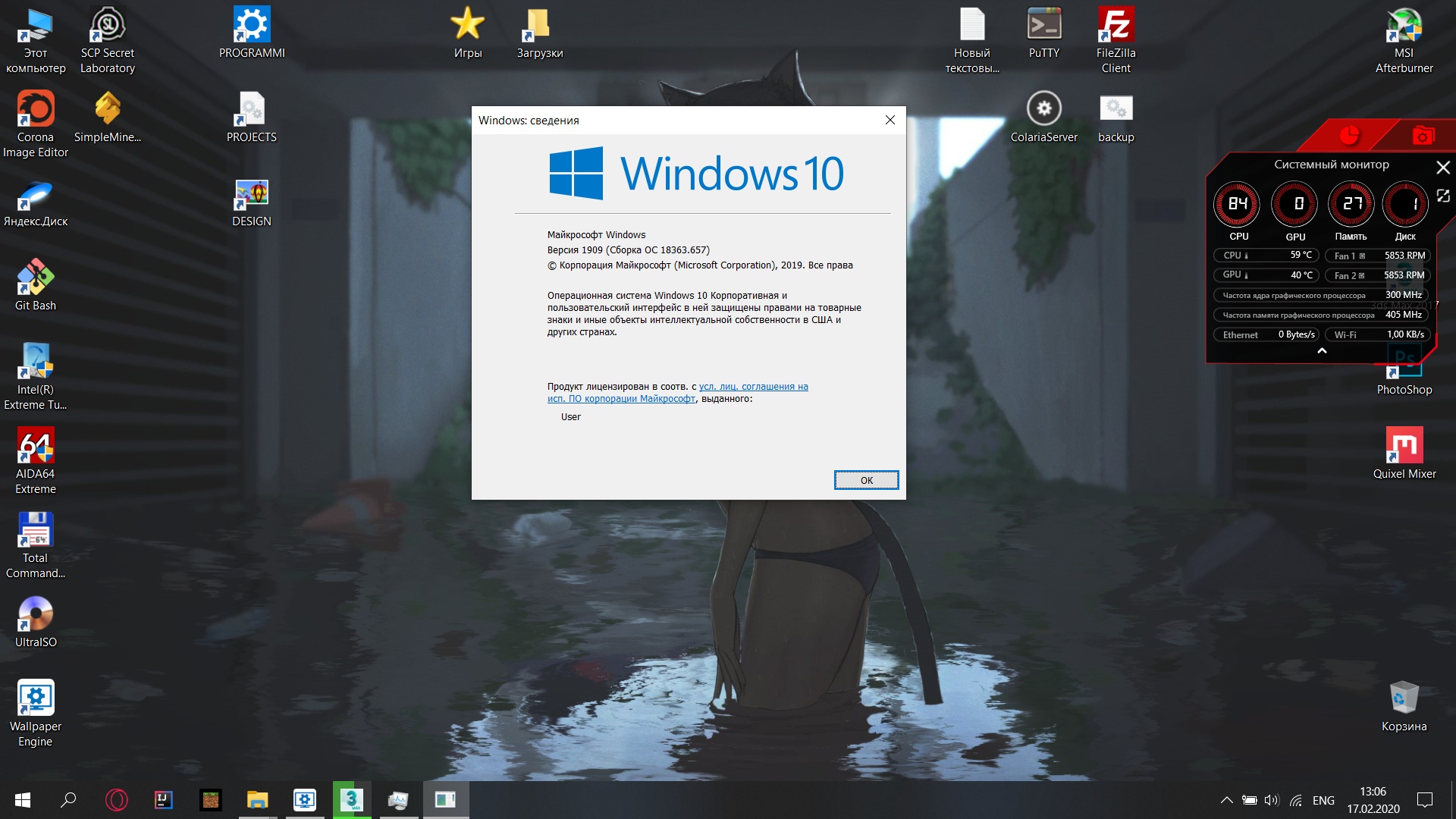
Task: Click the volume icon in tray
Action: point(1272,800)
